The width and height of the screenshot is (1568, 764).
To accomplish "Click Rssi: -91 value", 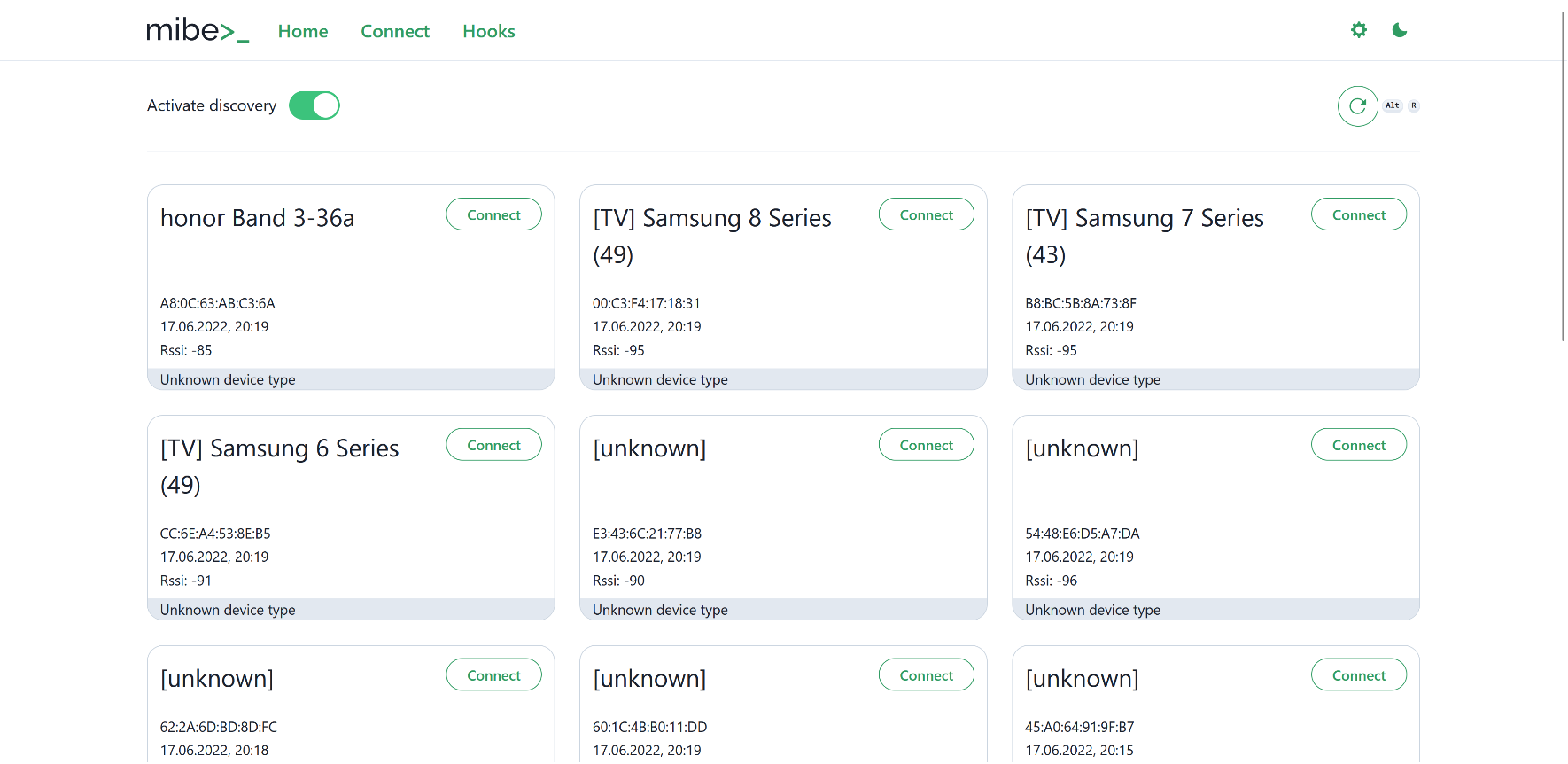I will tap(186, 581).
